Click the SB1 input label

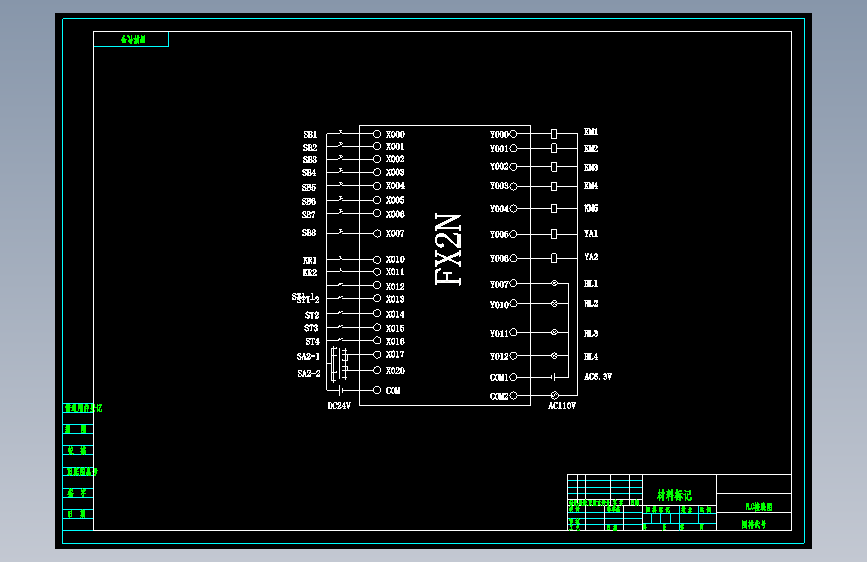point(310,134)
